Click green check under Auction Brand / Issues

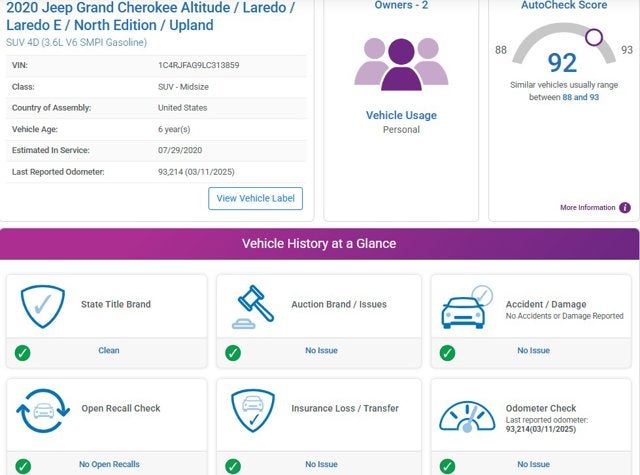coord(233,353)
